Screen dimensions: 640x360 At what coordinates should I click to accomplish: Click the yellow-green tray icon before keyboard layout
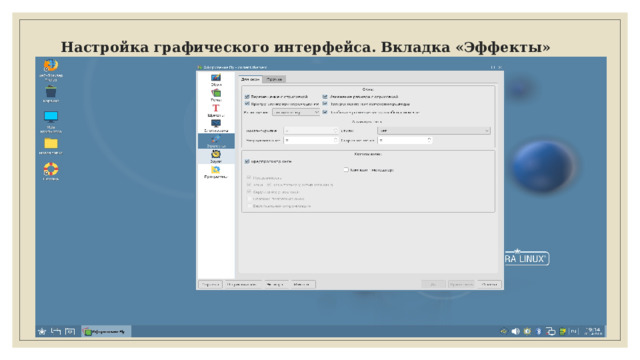[563, 331]
